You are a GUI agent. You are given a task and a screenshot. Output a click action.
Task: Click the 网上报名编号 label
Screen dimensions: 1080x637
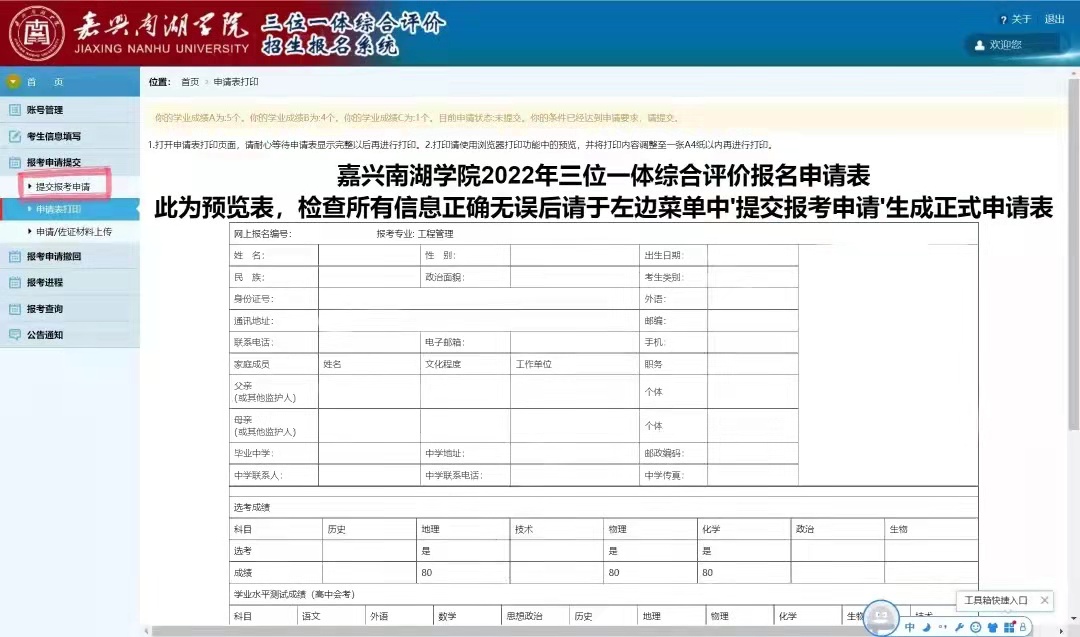pos(262,234)
